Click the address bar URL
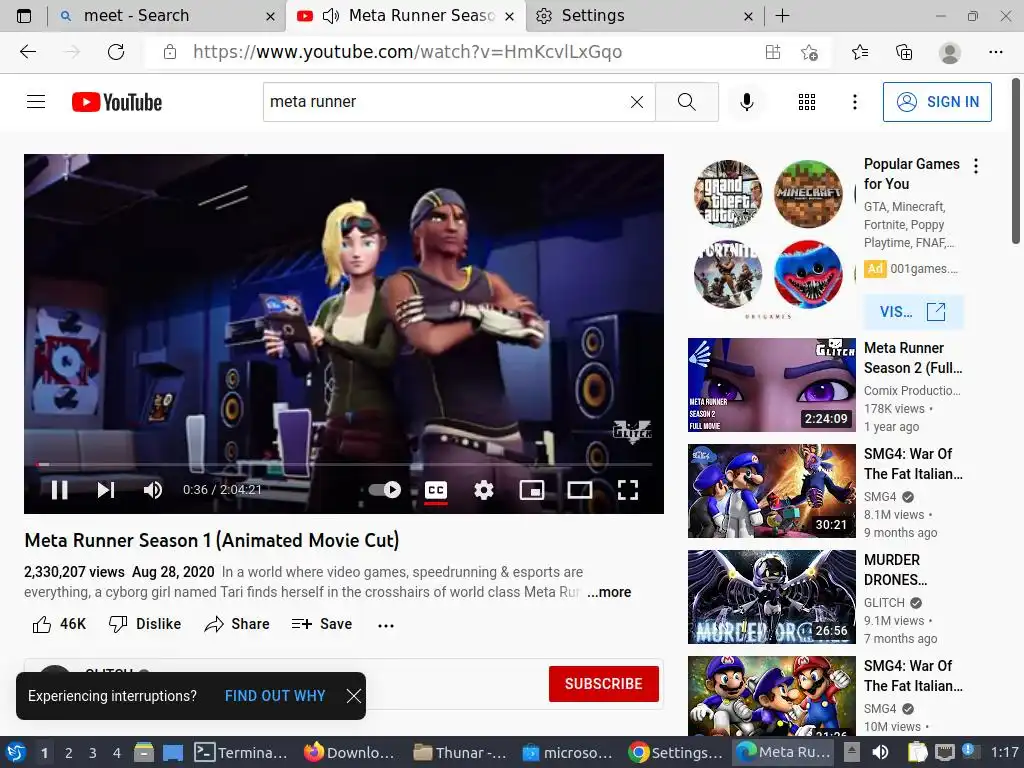 (x=407, y=52)
